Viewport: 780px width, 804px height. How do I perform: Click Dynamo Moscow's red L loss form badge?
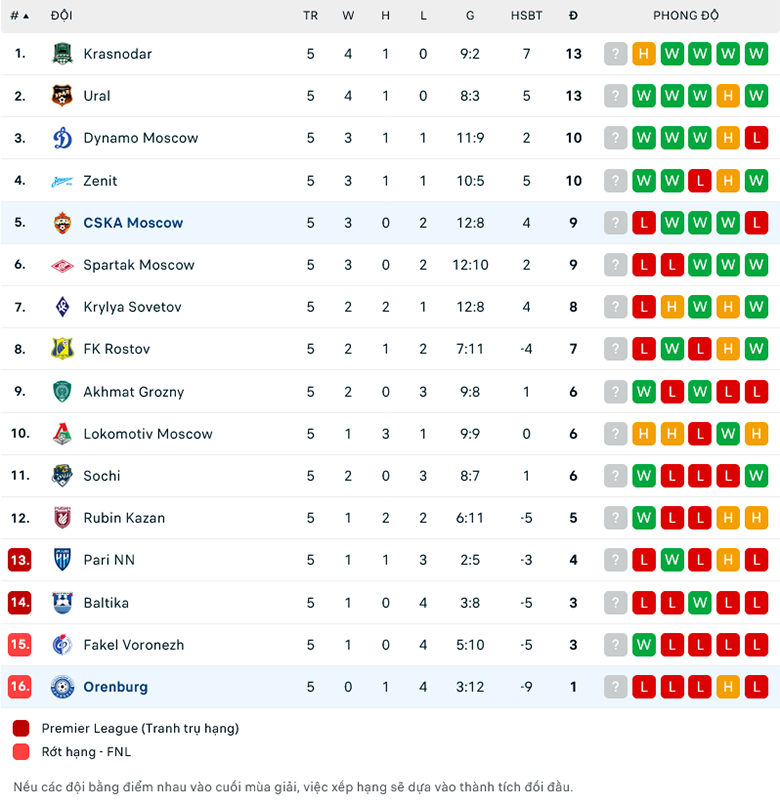(x=756, y=138)
